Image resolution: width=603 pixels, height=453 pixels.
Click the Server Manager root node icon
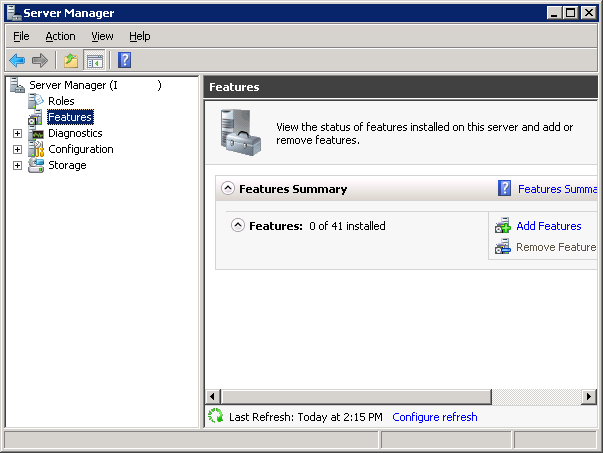point(17,85)
